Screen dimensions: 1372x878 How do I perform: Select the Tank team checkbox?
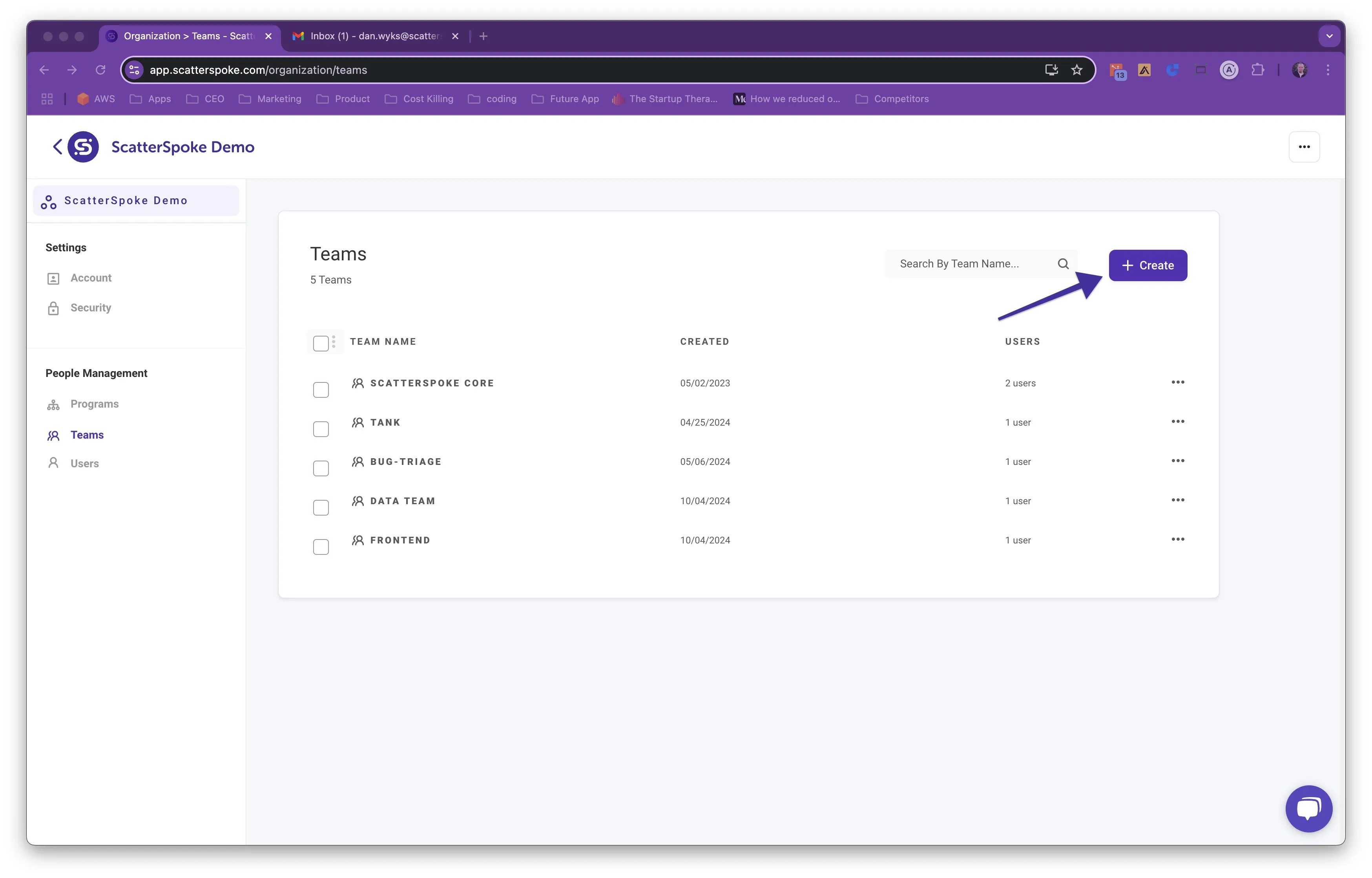(321, 429)
